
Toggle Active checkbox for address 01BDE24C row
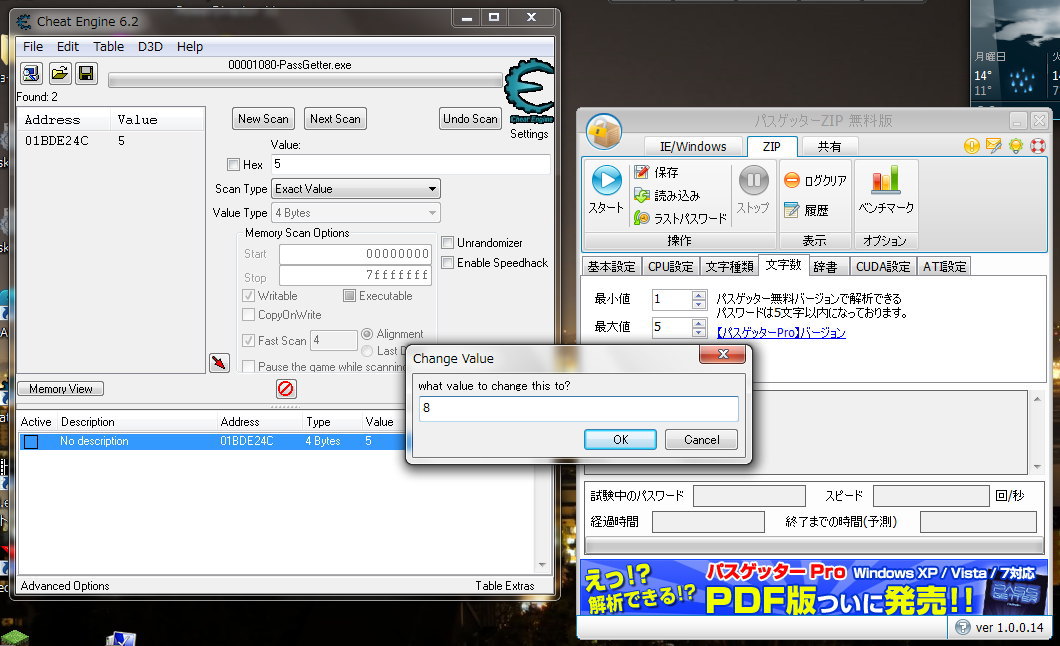(x=31, y=442)
